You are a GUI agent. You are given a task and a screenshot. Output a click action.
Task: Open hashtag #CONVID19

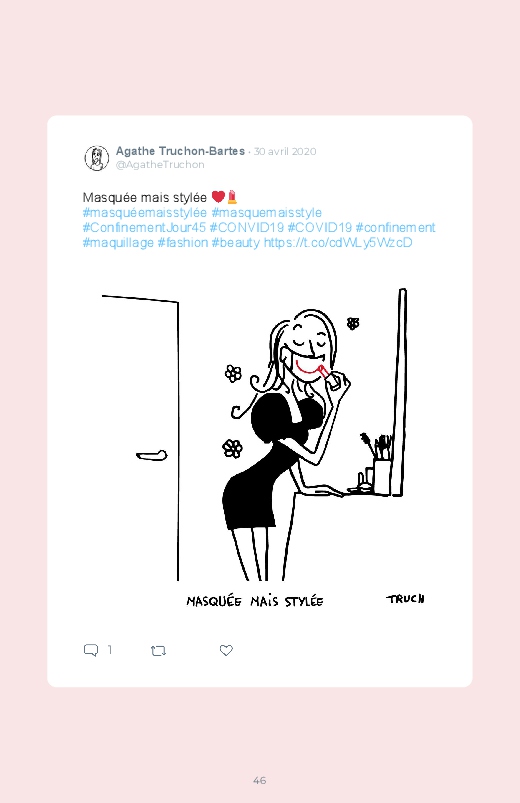(246, 227)
